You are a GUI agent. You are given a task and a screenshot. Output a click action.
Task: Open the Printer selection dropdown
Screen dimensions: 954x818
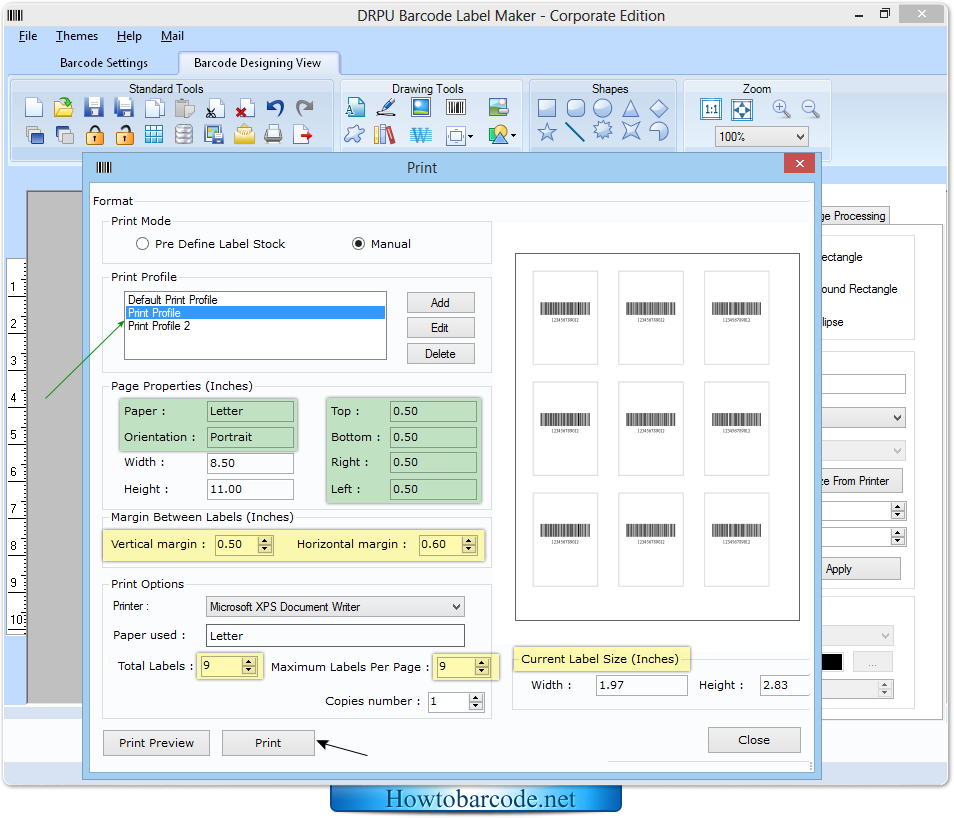pyautogui.click(x=456, y=607)
